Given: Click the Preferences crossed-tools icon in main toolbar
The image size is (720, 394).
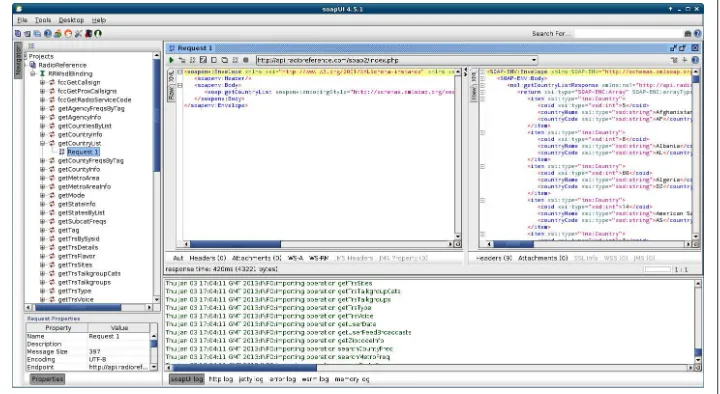Looking at the screenshot, I should pos(78,34).
